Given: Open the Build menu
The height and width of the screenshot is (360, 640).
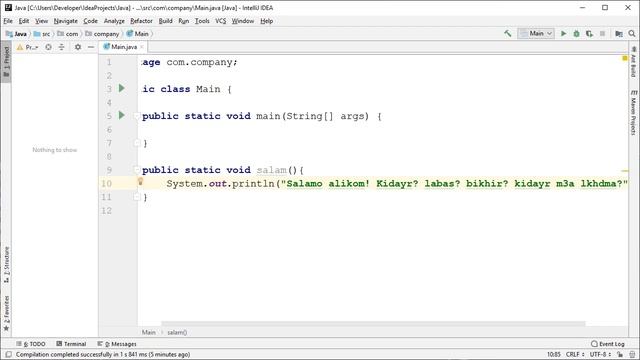Looking at the screenshot, I should click(x=165, y=21).
